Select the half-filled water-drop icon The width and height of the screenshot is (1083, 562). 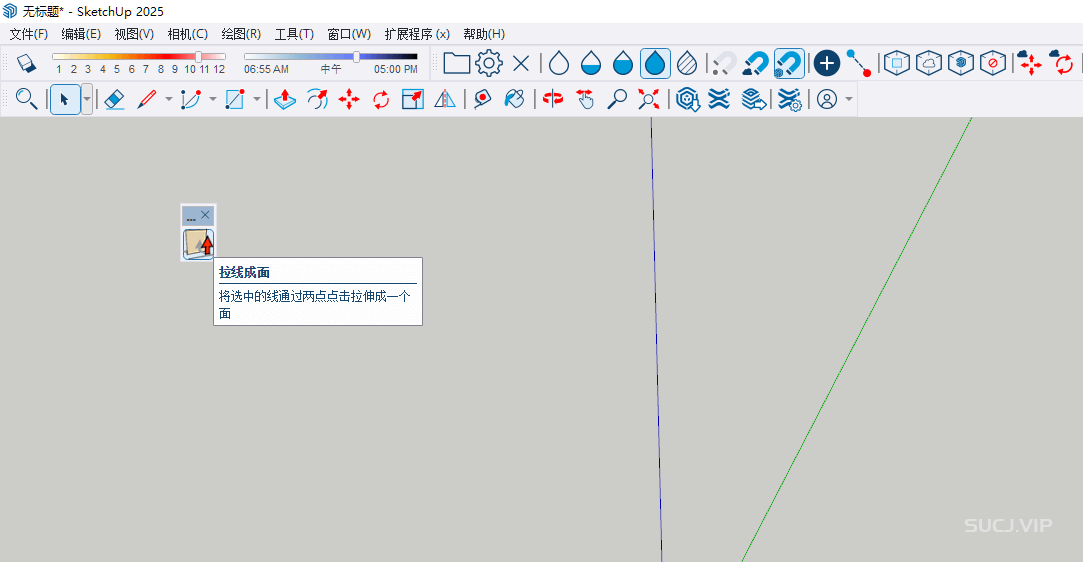tap(623, 64)
